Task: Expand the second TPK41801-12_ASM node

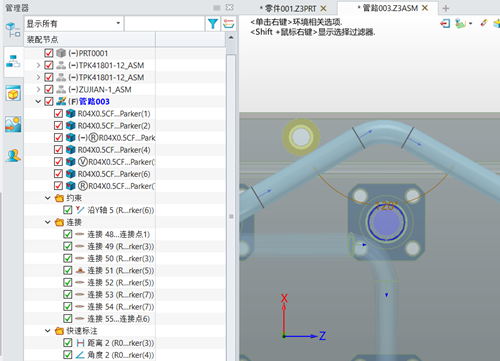Action: (x=38, y=77)
